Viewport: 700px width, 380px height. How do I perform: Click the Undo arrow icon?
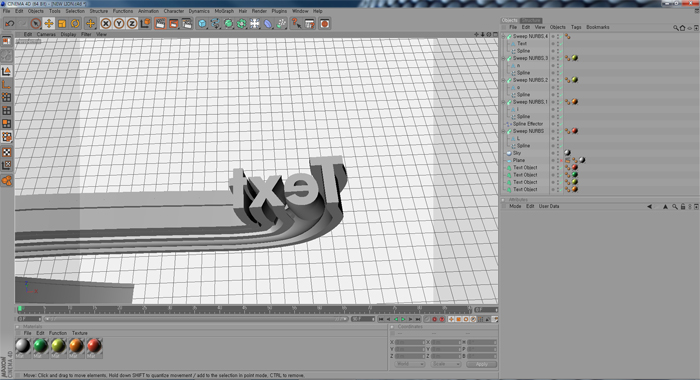click(x=10, y=24)
